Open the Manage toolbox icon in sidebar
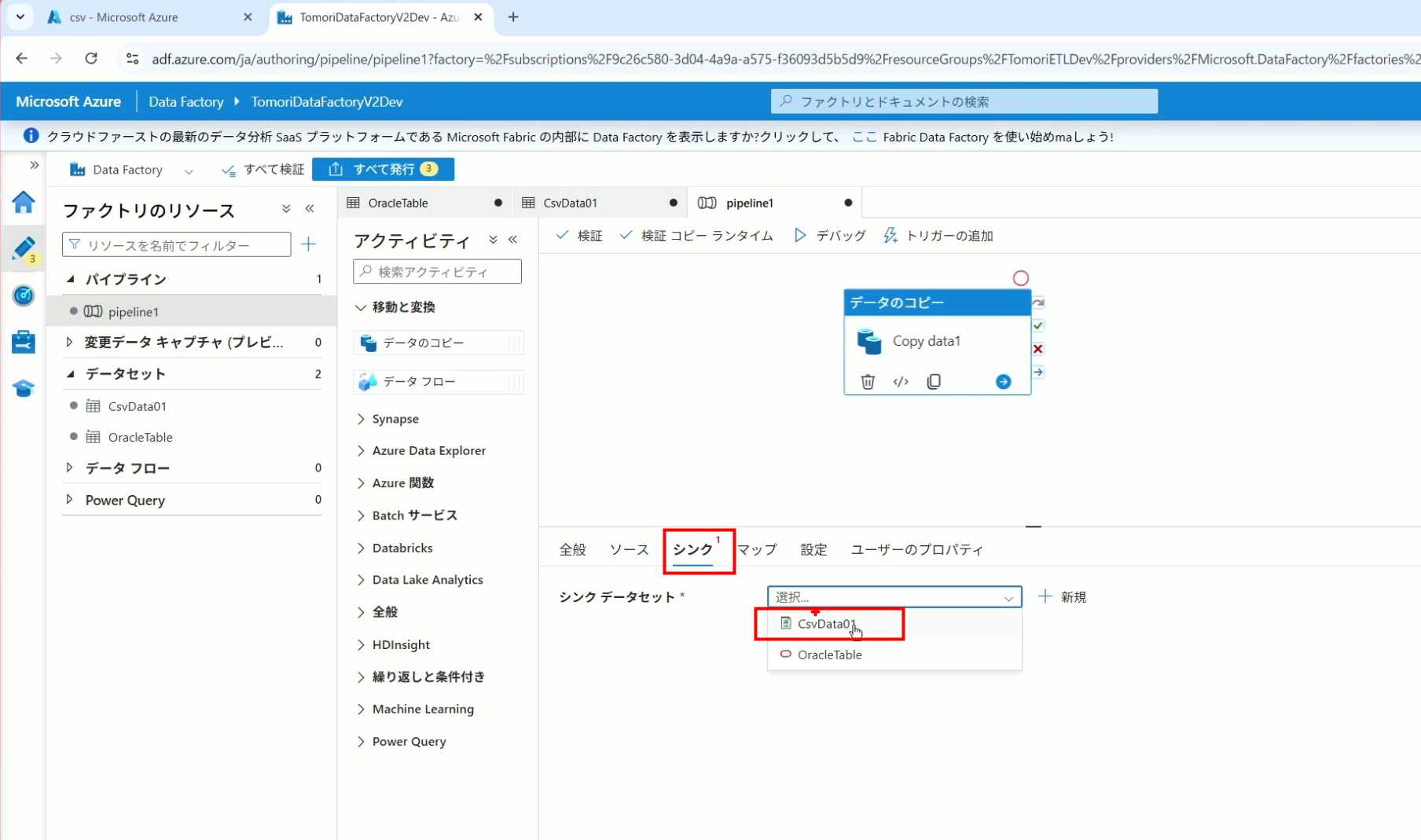Viewport: 1421px width, 840px height. coord(23,342)
